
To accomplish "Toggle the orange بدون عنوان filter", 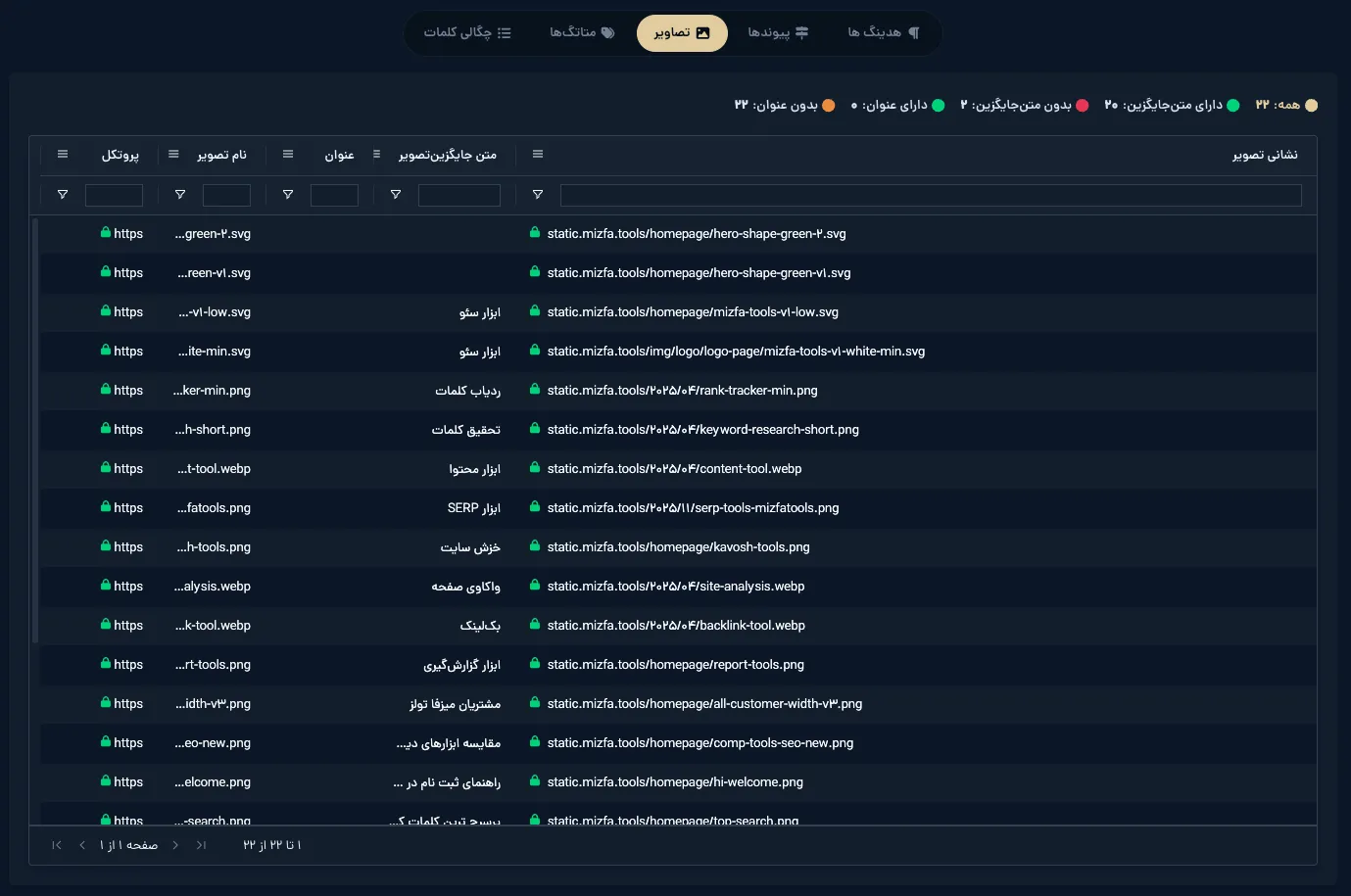I will 829,105.
